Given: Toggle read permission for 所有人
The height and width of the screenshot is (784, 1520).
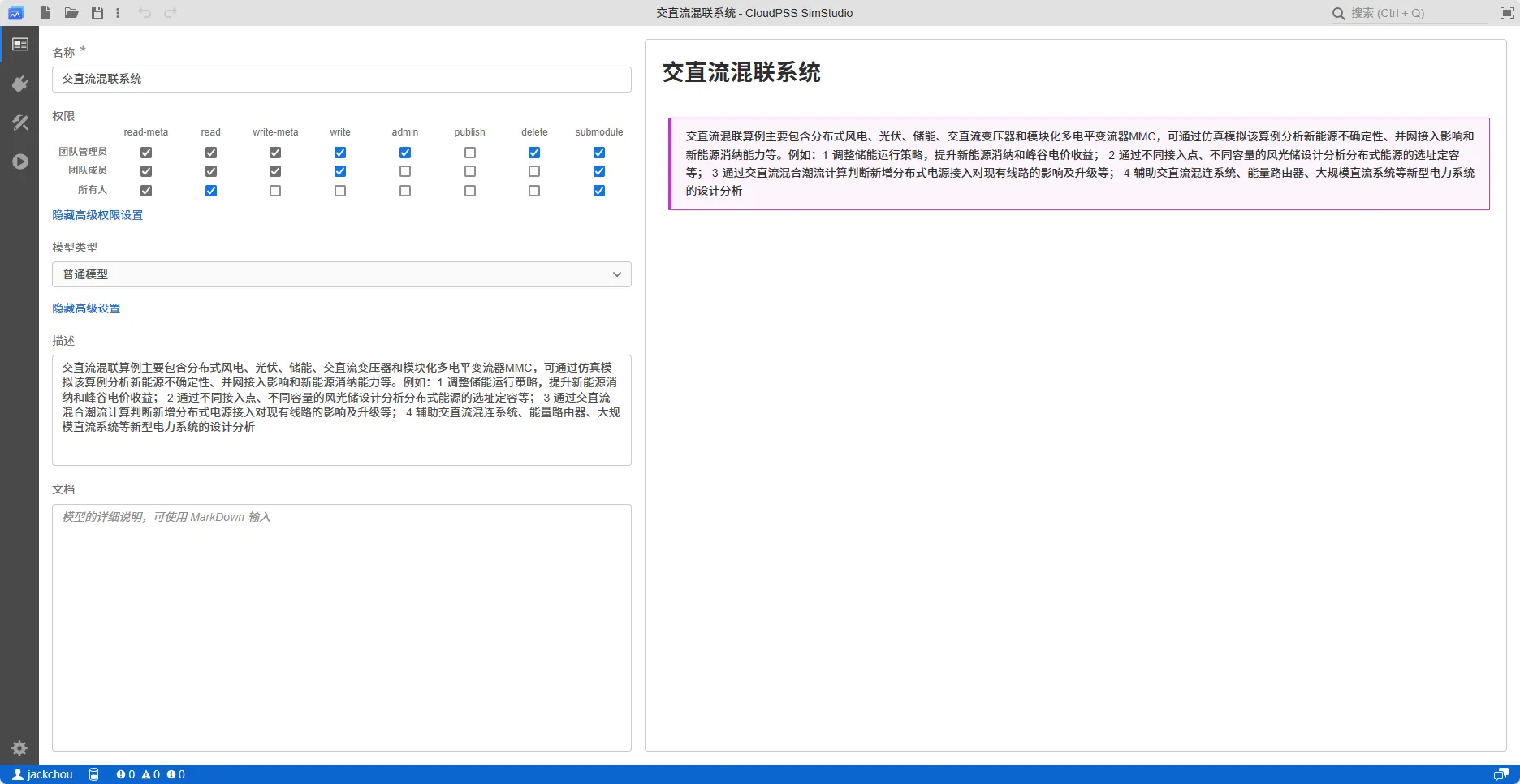Looking at the screenshot, I should click(211, 191).
